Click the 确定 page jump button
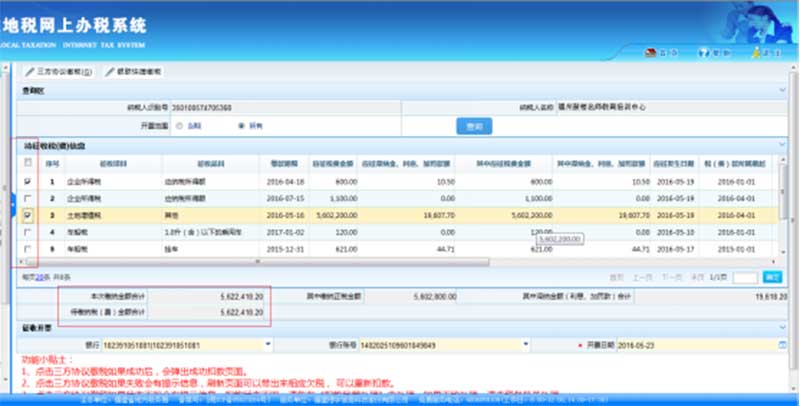Viewport: 800px width, 406px height. 772,276
